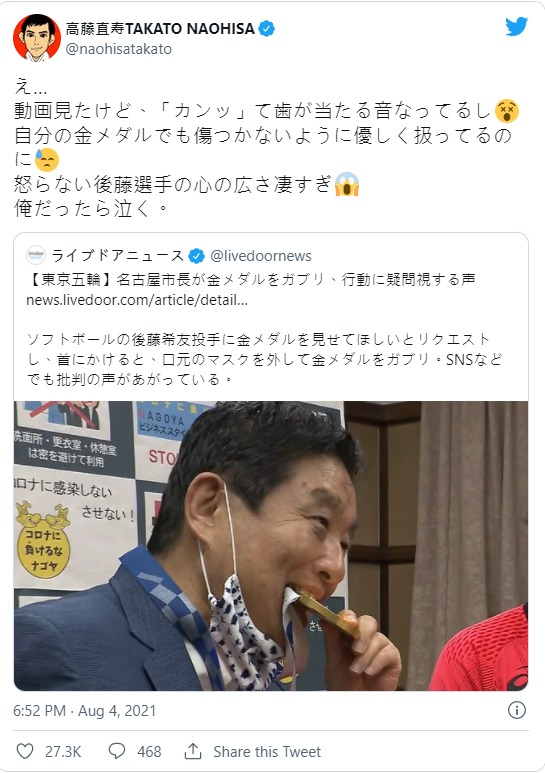545x773 pixels.
Task: Click the livedoor news small avatar
Action: [36, 255]
